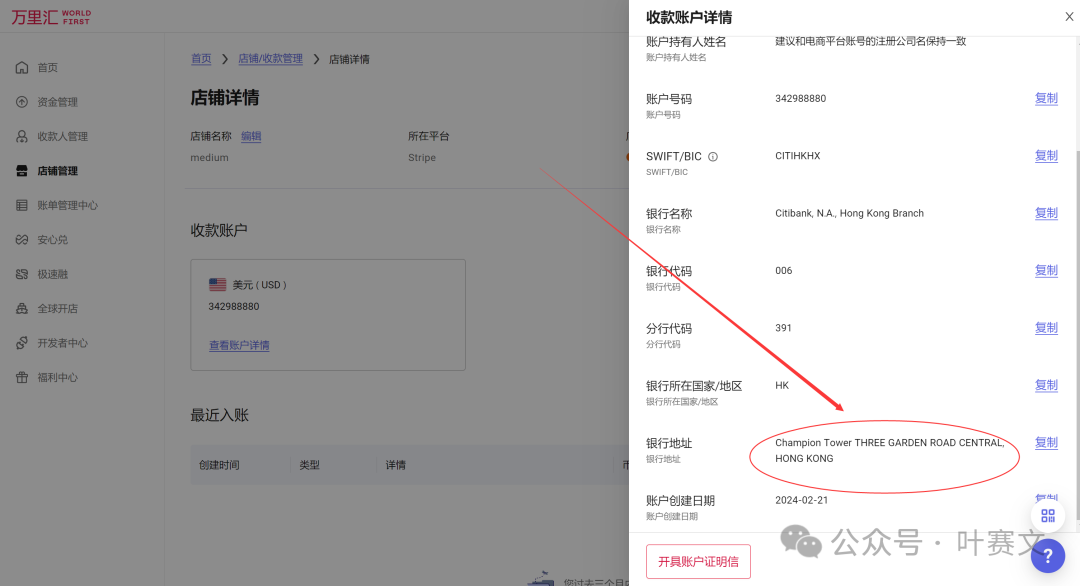The image size is (1080, 586).
Task: Click the Funds Management (资金管理) sidebar icon
Action: click(x=22, y=102)
